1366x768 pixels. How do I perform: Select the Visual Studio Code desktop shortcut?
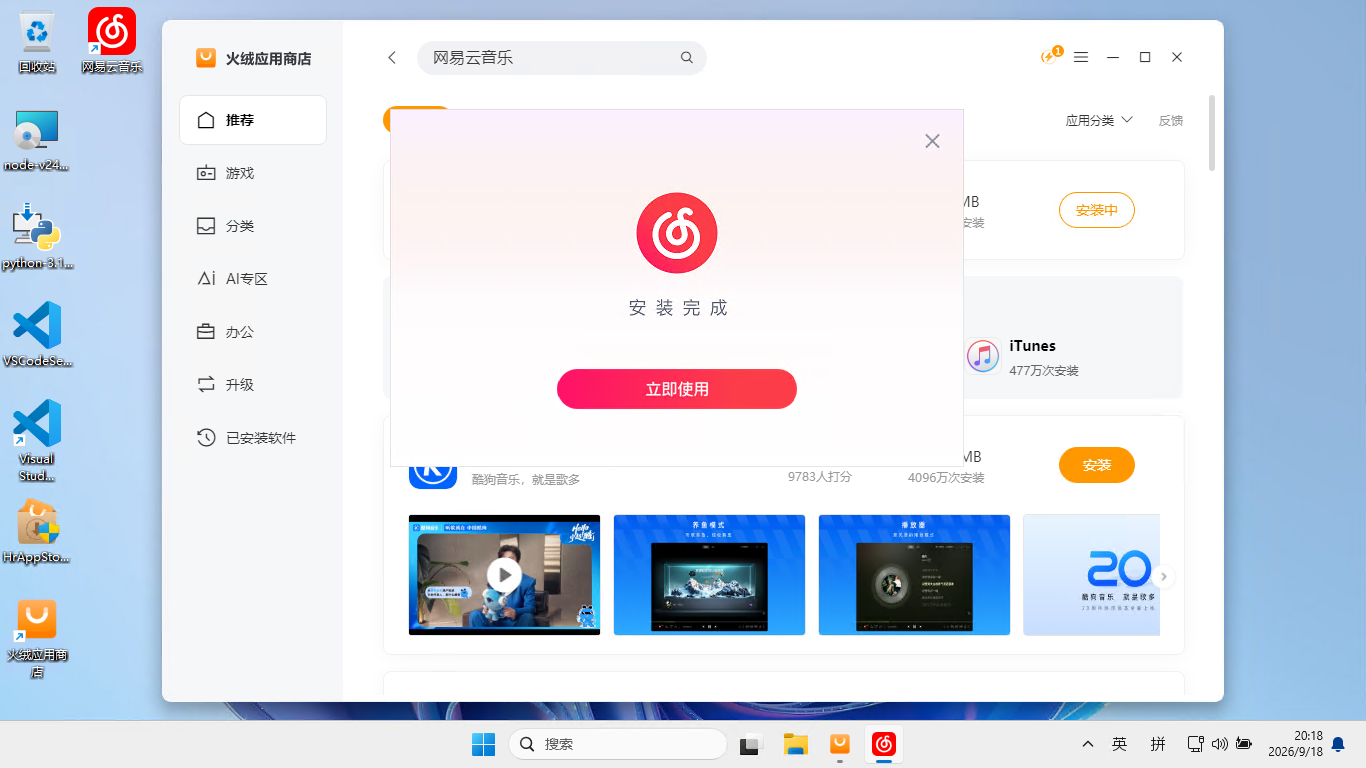[x=37, y=441]
